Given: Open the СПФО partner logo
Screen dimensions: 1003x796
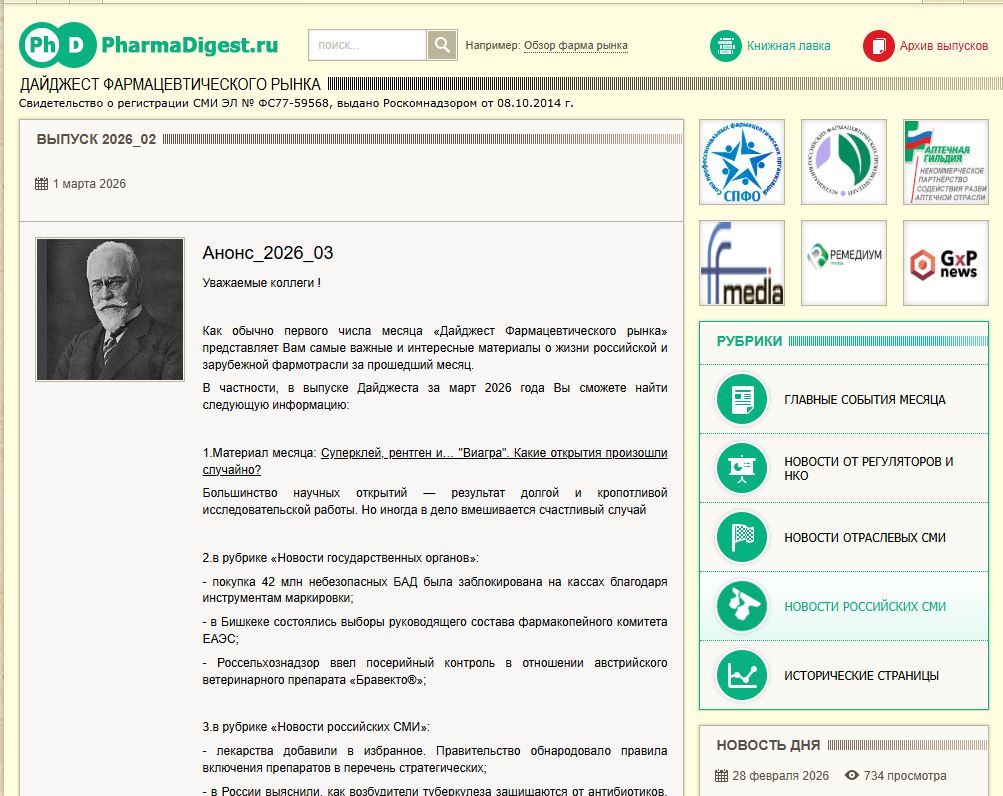Looking at the screenshot, I should tap(741, 162).
